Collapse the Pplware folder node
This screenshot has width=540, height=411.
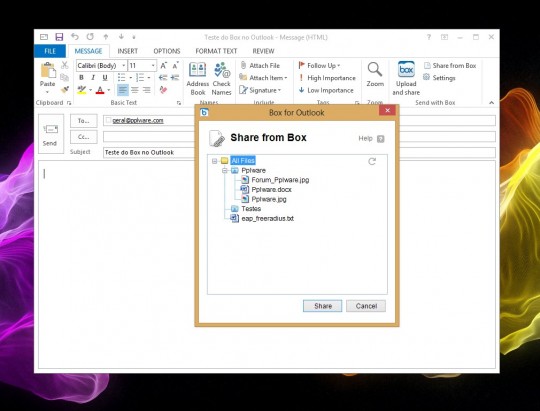[x=225, y=171]
